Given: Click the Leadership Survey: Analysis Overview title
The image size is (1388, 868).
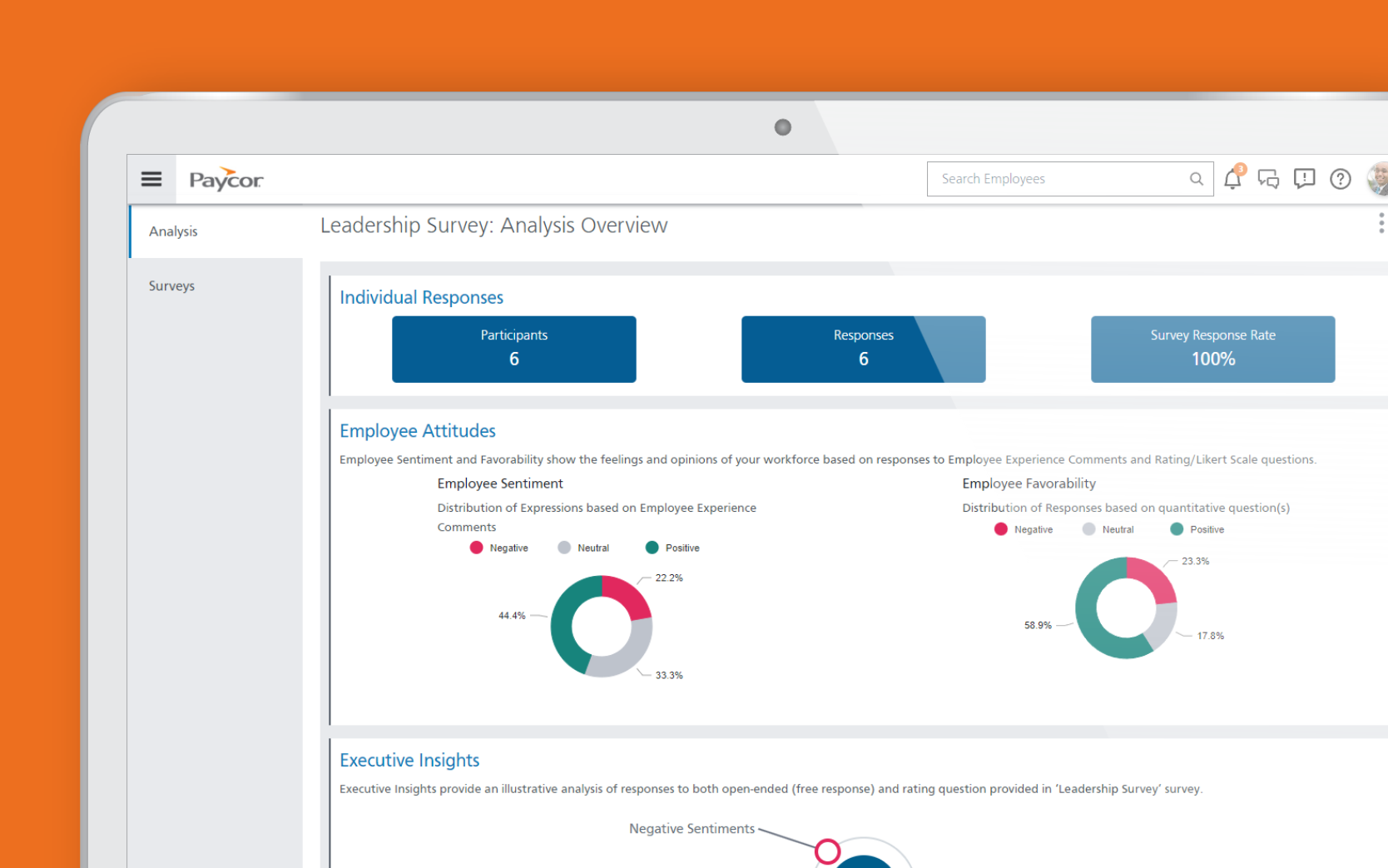Looking at the screenshot, I should pos(493,226).
